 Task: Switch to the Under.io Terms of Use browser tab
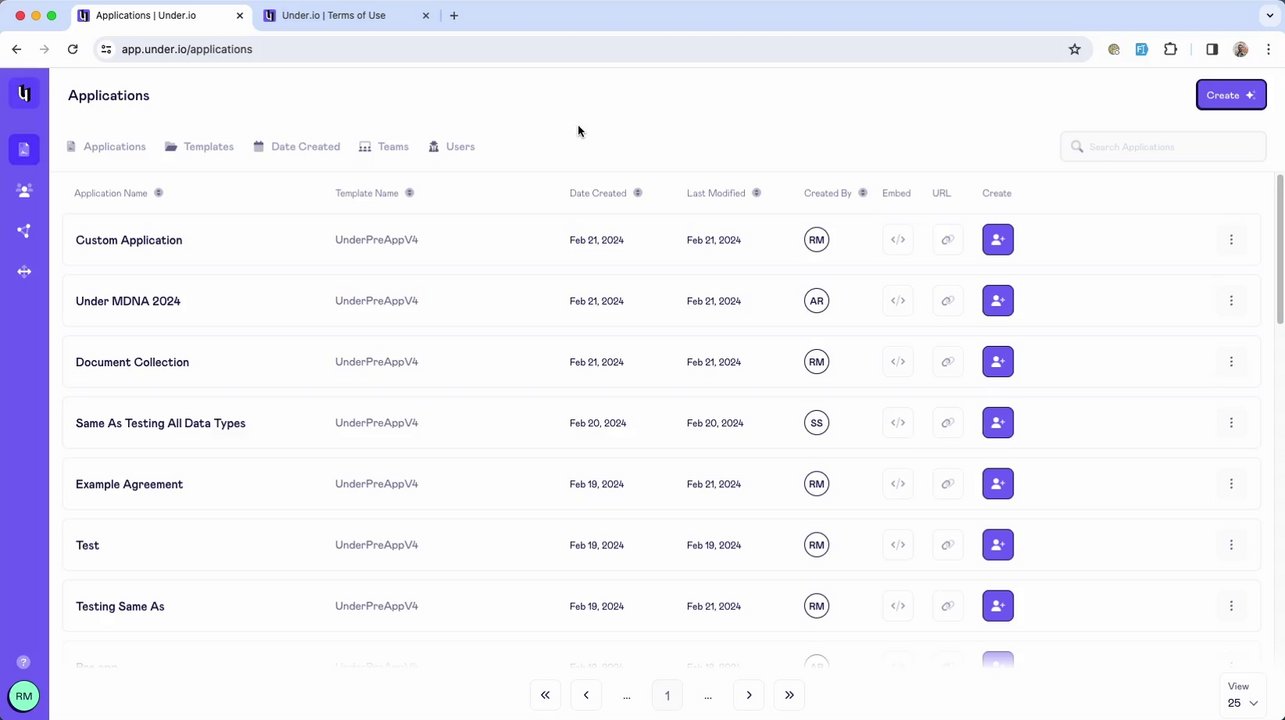click(348, 16)
